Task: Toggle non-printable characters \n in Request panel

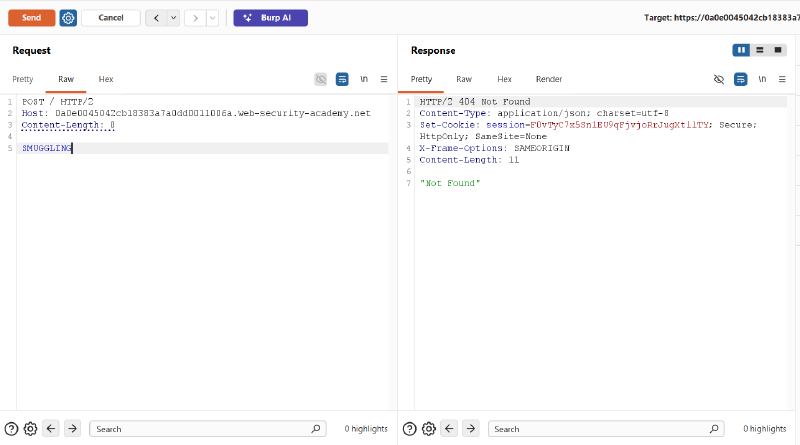Action: coord(364,79)
